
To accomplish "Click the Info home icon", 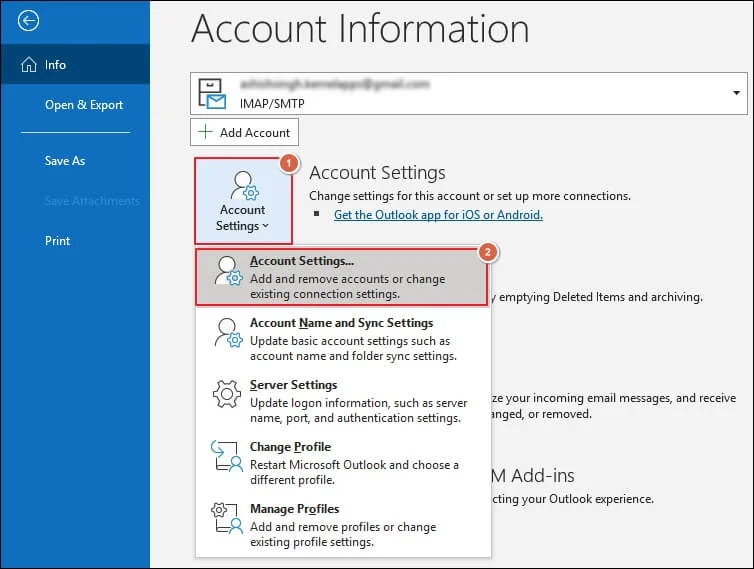I will [x=29, y=64].
